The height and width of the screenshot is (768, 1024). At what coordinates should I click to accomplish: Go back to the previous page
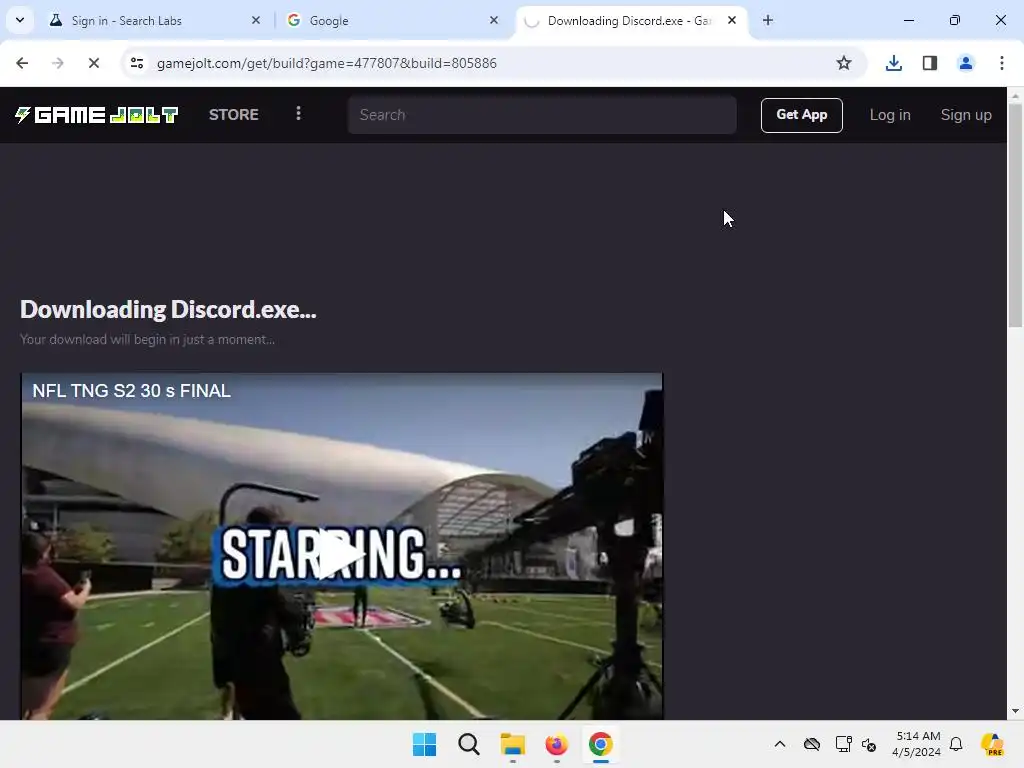click(x=22, y=63)
